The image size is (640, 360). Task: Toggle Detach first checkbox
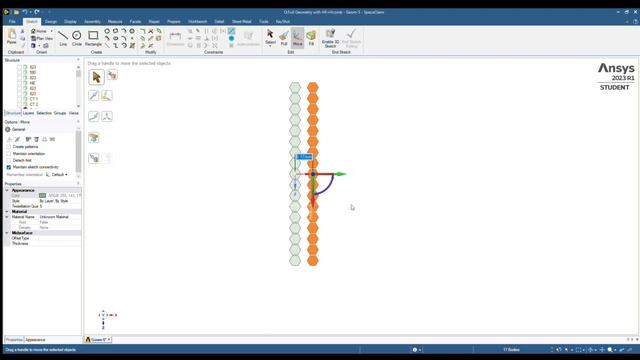9,160
